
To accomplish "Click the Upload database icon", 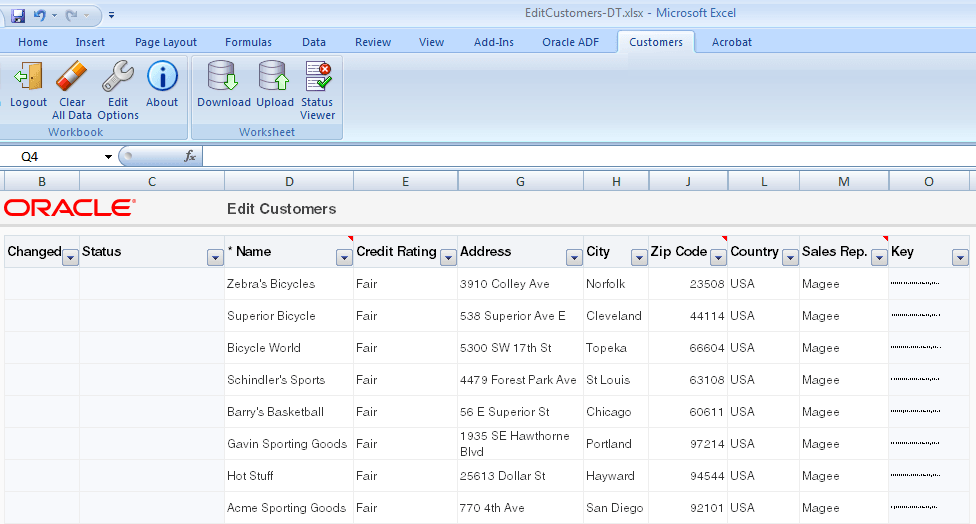I will 274,76.
